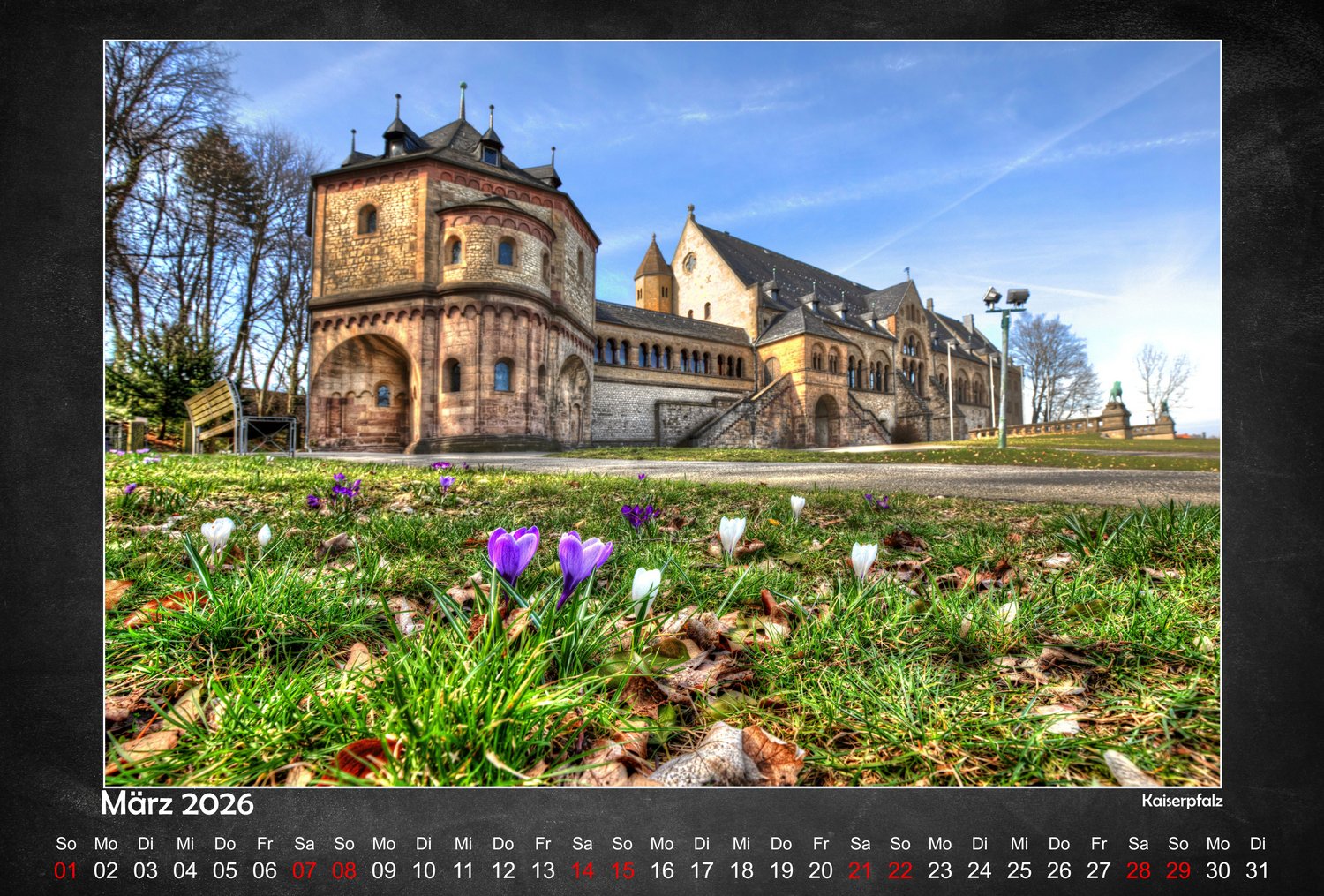Select red date 14 in the calendar row
This screenshot has width=1324, height=896.
(583, 870)
